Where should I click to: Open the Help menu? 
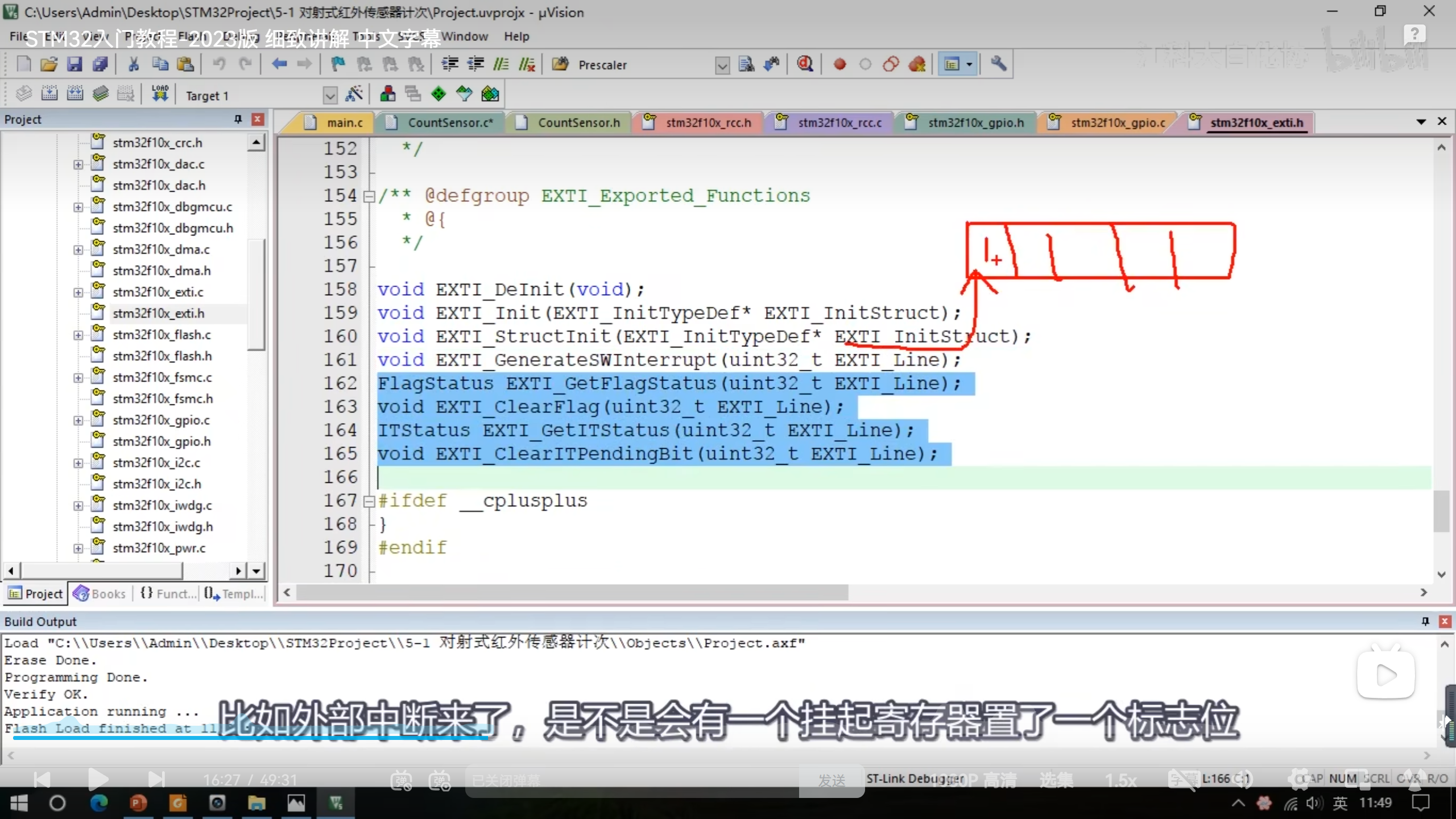[516, 36]
